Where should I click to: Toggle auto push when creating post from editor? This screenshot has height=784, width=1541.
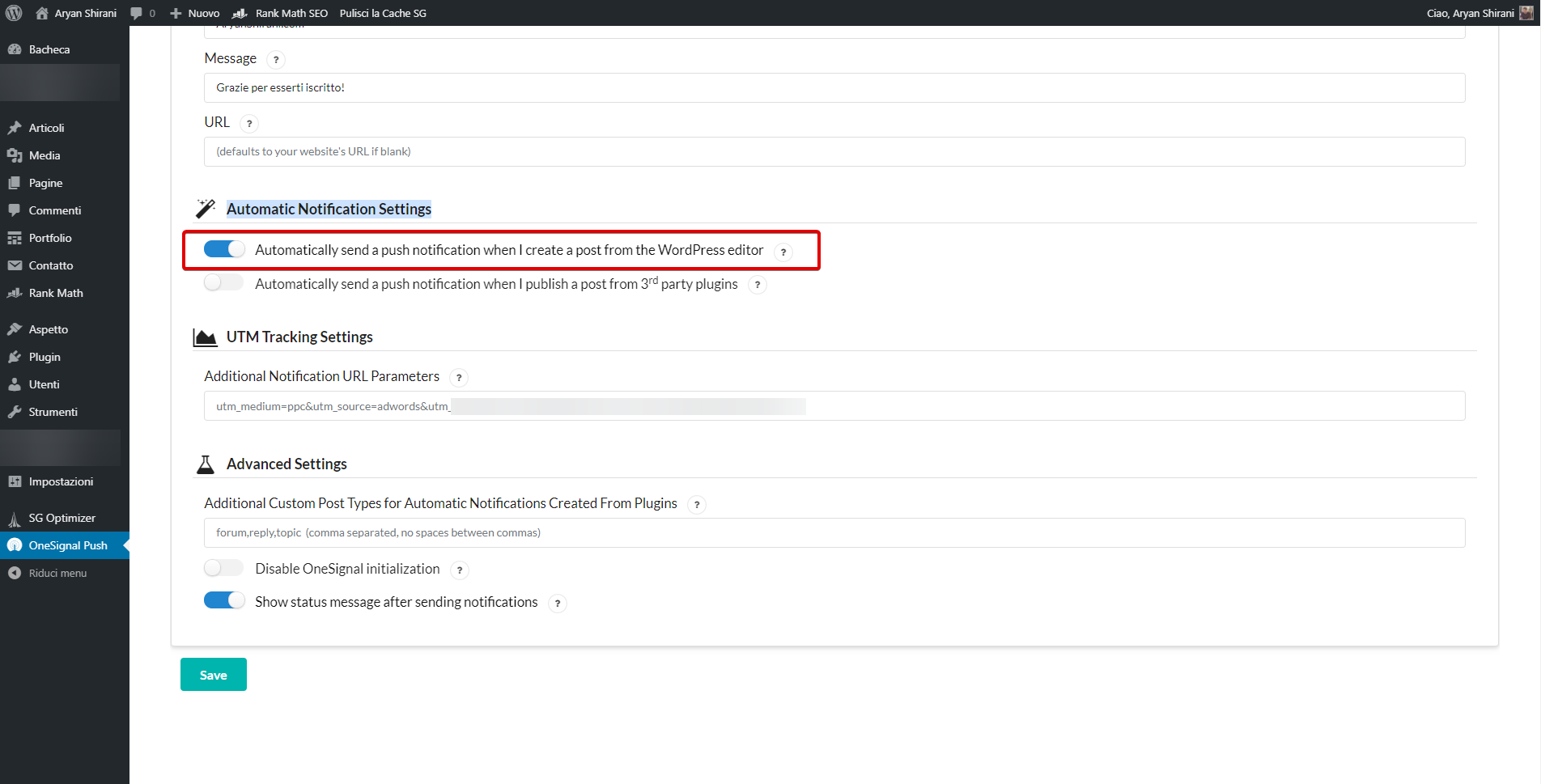click(224, 249)
